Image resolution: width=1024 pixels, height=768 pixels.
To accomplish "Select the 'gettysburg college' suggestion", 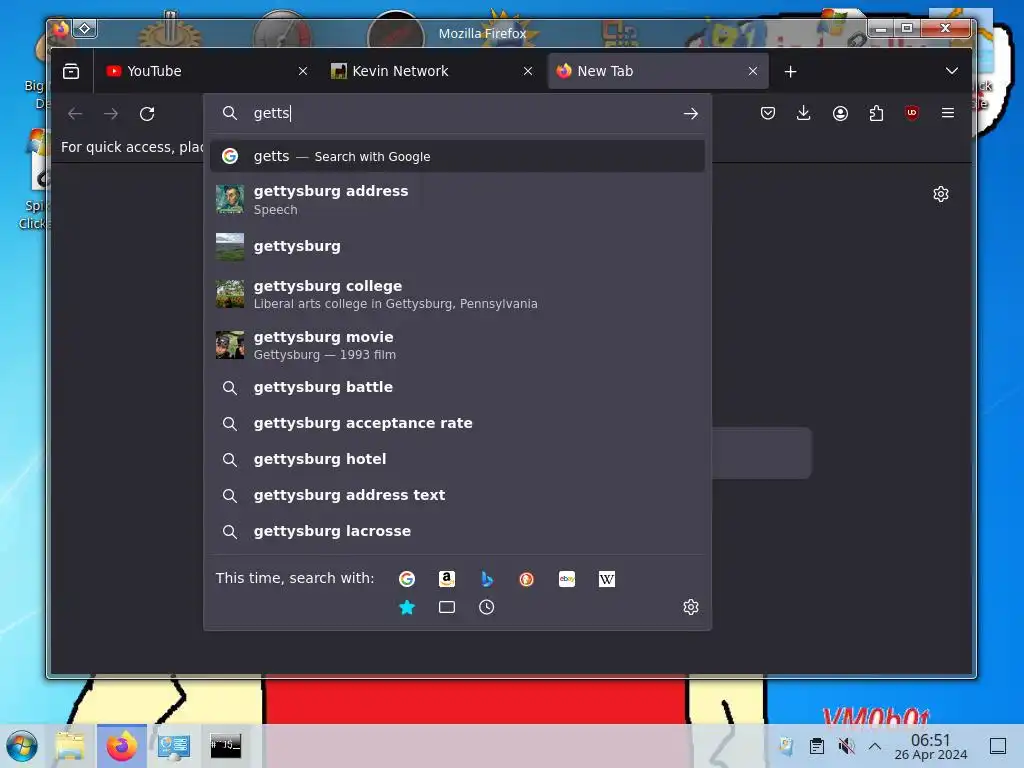I will [457, 294].
